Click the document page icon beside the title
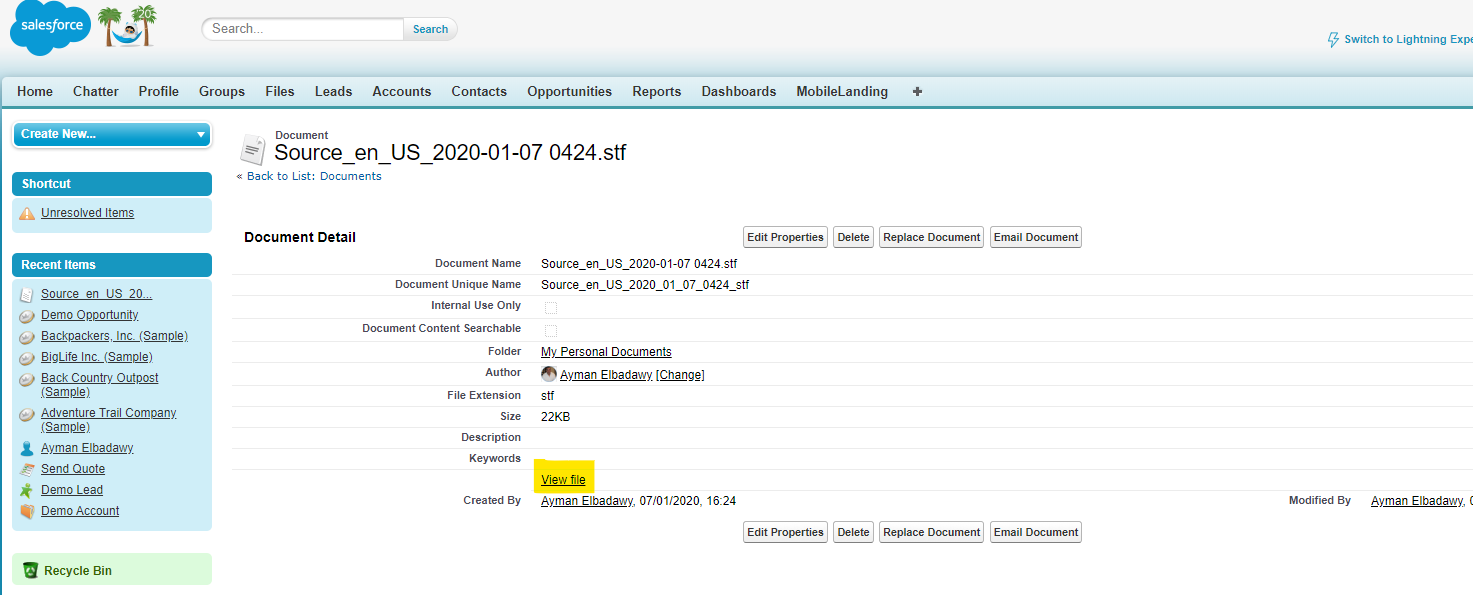Viewport: 1473px width, 595px height. click(253, 150)
